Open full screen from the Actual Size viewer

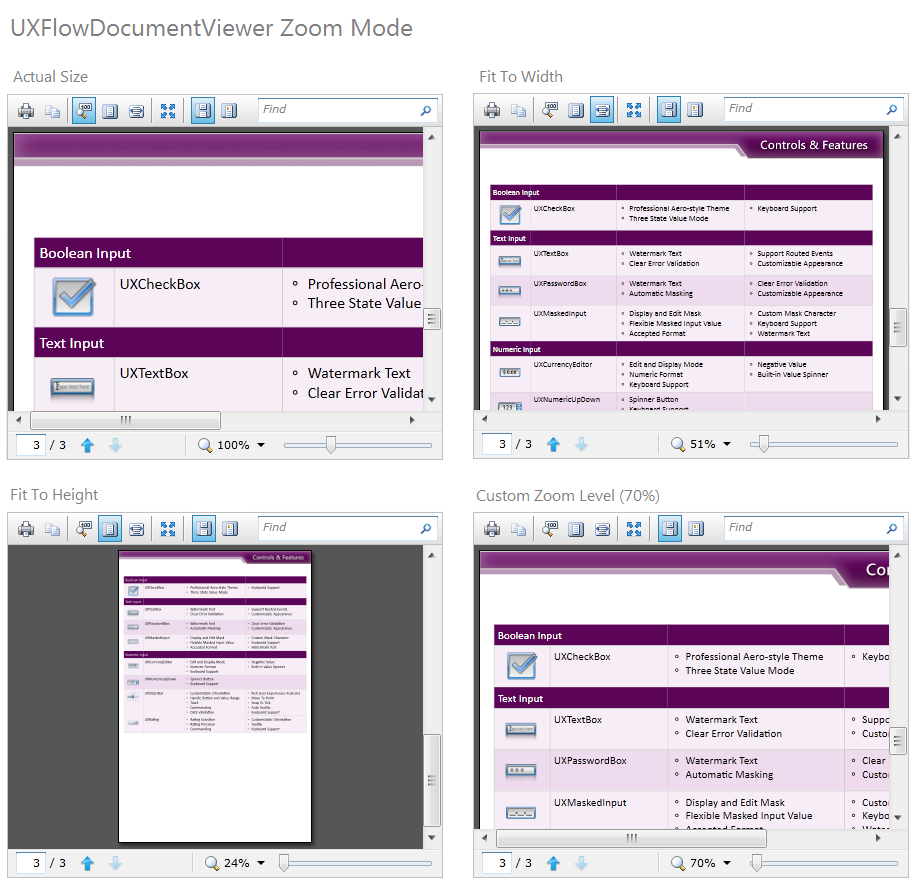point(168,111)
